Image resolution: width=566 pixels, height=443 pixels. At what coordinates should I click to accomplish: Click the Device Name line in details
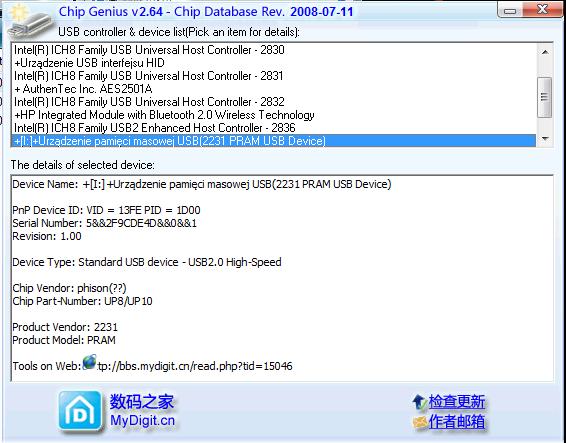(x=202, y=184)
